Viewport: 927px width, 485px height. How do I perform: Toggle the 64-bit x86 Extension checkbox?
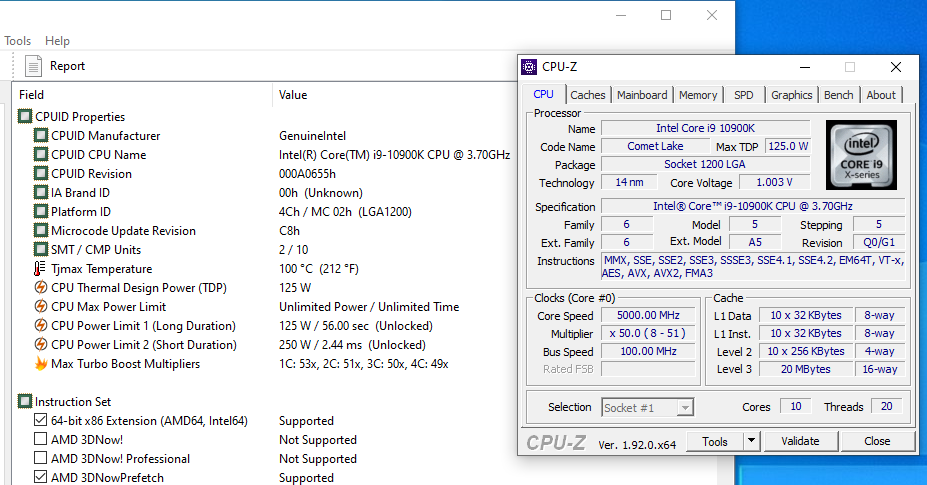click(40, 420)
